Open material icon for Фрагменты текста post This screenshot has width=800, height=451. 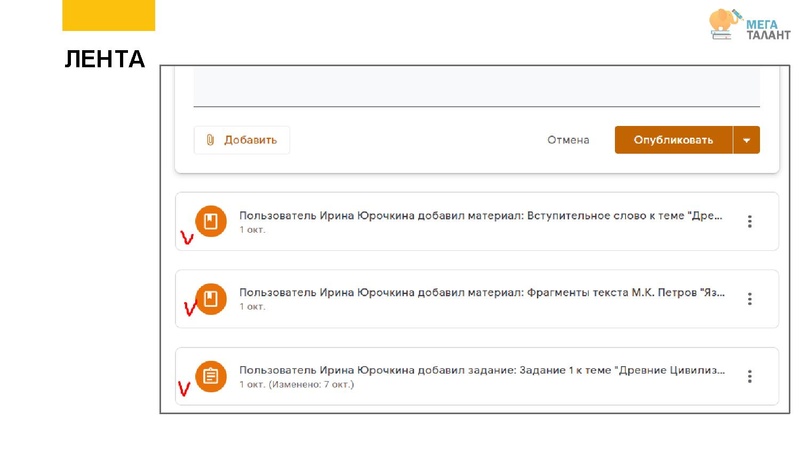(211, 298)
